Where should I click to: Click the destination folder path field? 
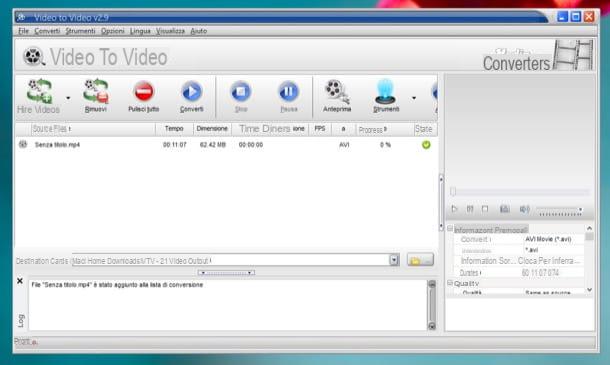pos(230,260)
